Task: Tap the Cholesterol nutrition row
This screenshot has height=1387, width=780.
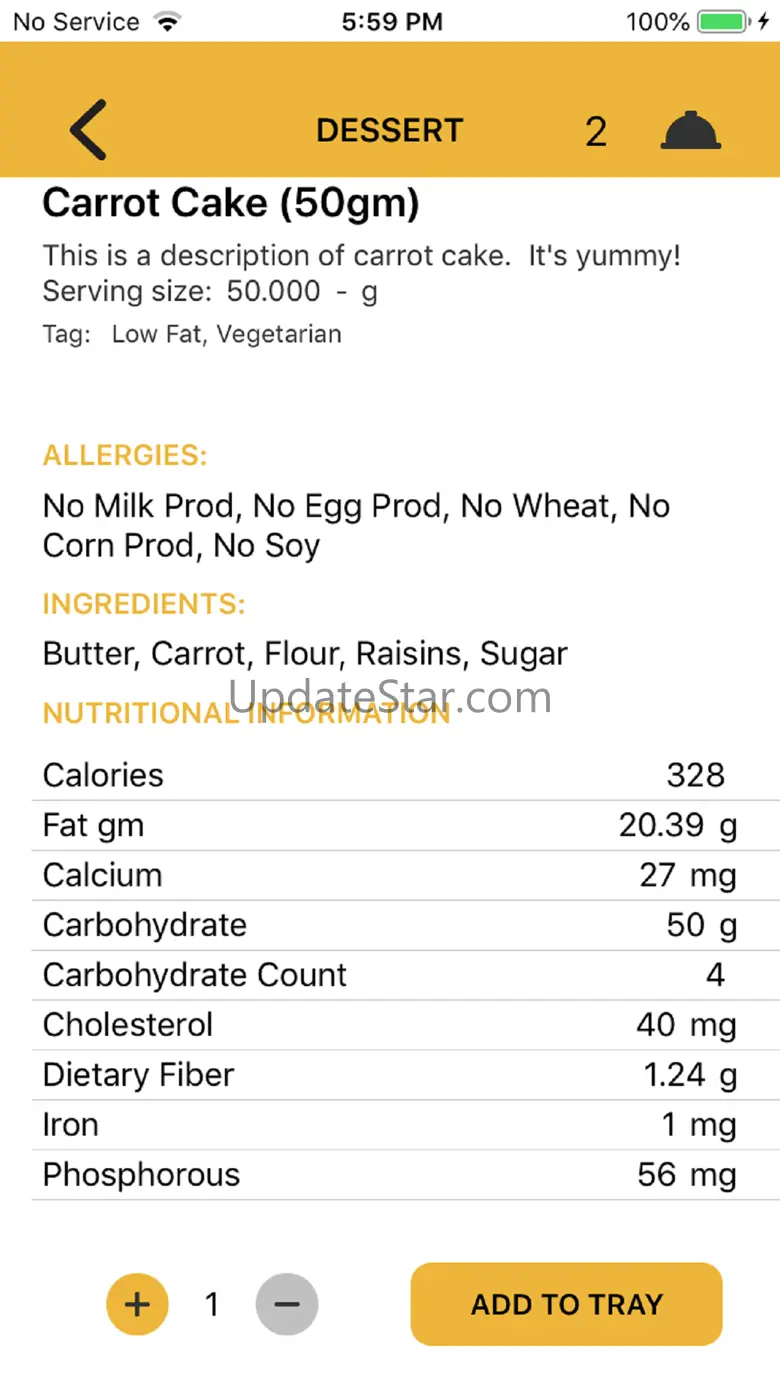Action: point(390,1025)
